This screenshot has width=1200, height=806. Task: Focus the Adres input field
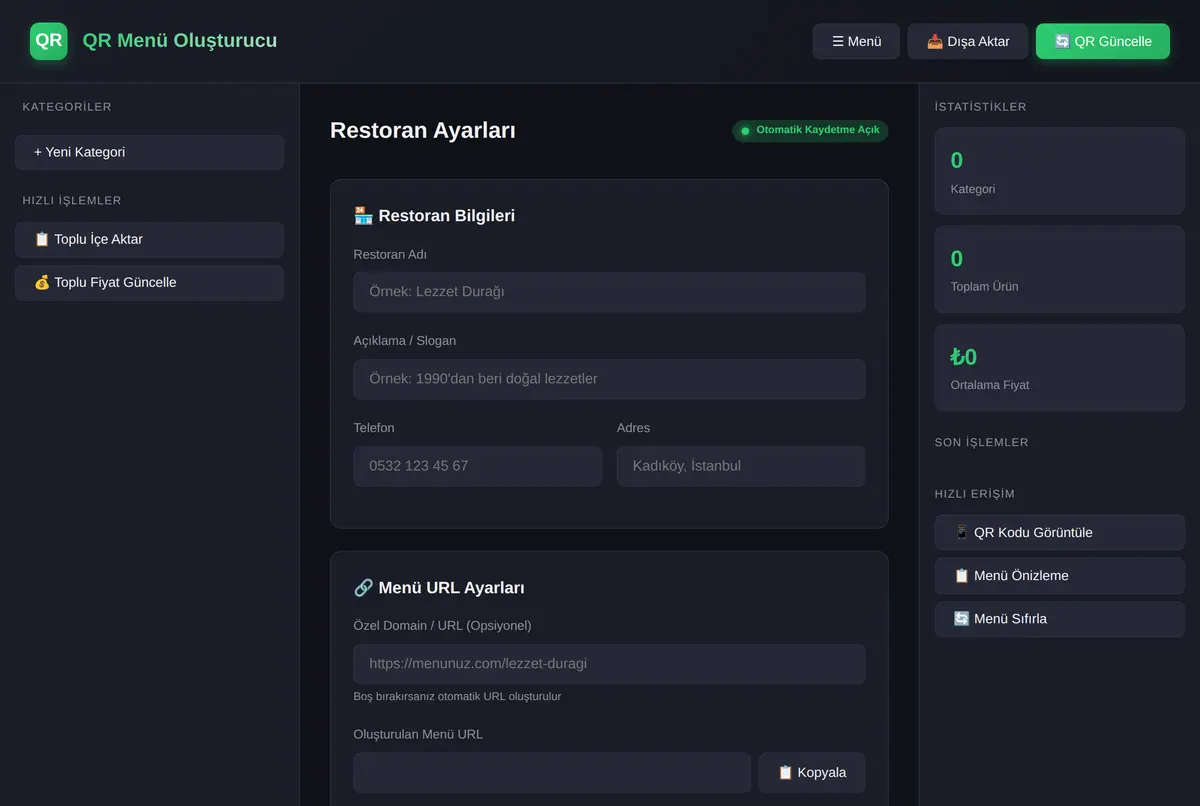tap(741, 466)
